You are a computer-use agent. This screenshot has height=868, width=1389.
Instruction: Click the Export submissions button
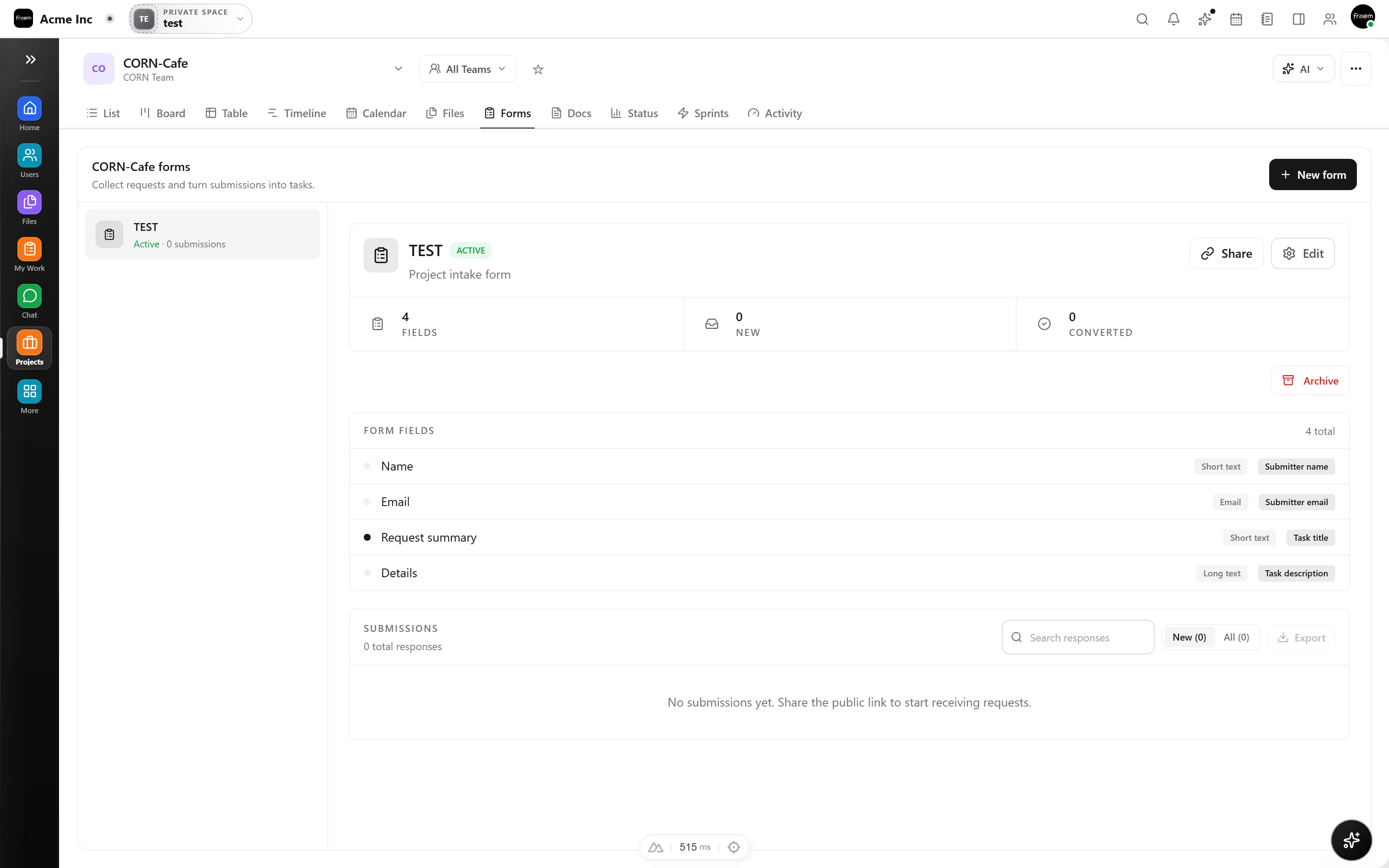1301,637
